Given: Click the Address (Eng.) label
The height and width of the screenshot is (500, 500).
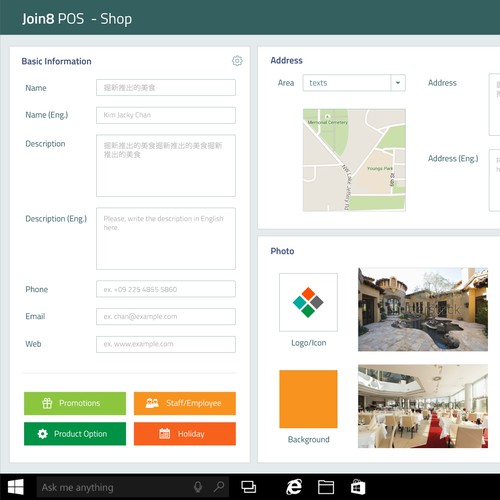Looking at the screenshot, I should 453,159.
